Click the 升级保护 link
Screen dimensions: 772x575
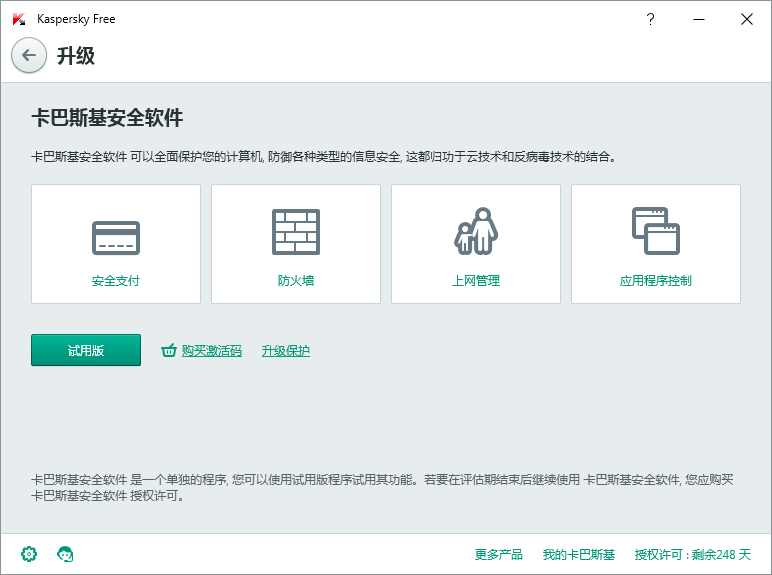click(286, 351)
